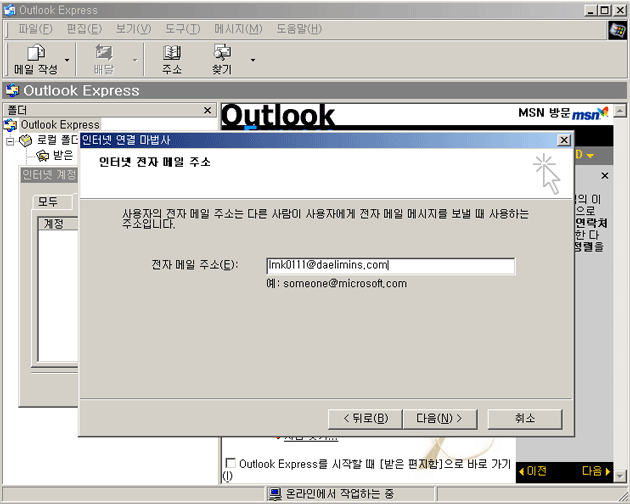The width and height of the screenshot is (630, 504).
Task: Click the 온라인에서 작업하는 중 status icon
Action: pos(275,494)
